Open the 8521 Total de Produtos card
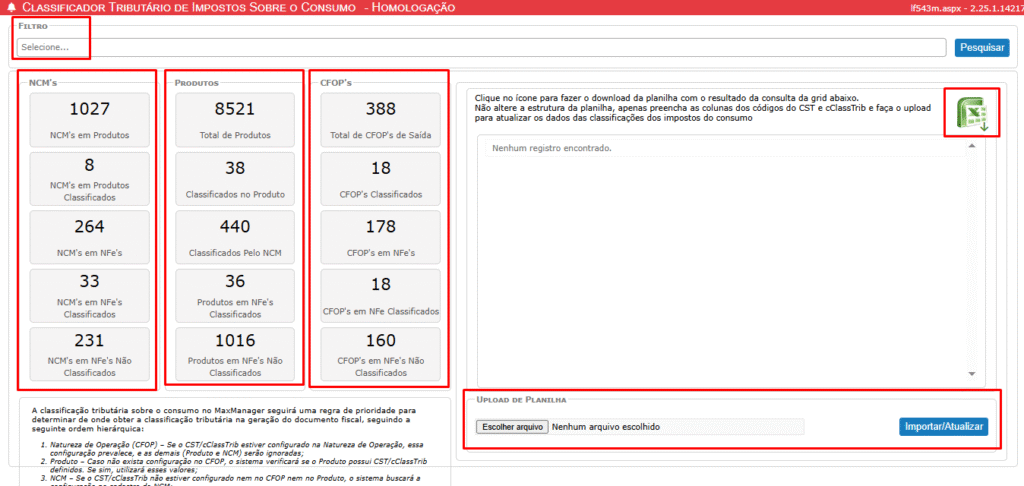The height and width of the screenshot is (486, 1024). click(x=235, y=119)
